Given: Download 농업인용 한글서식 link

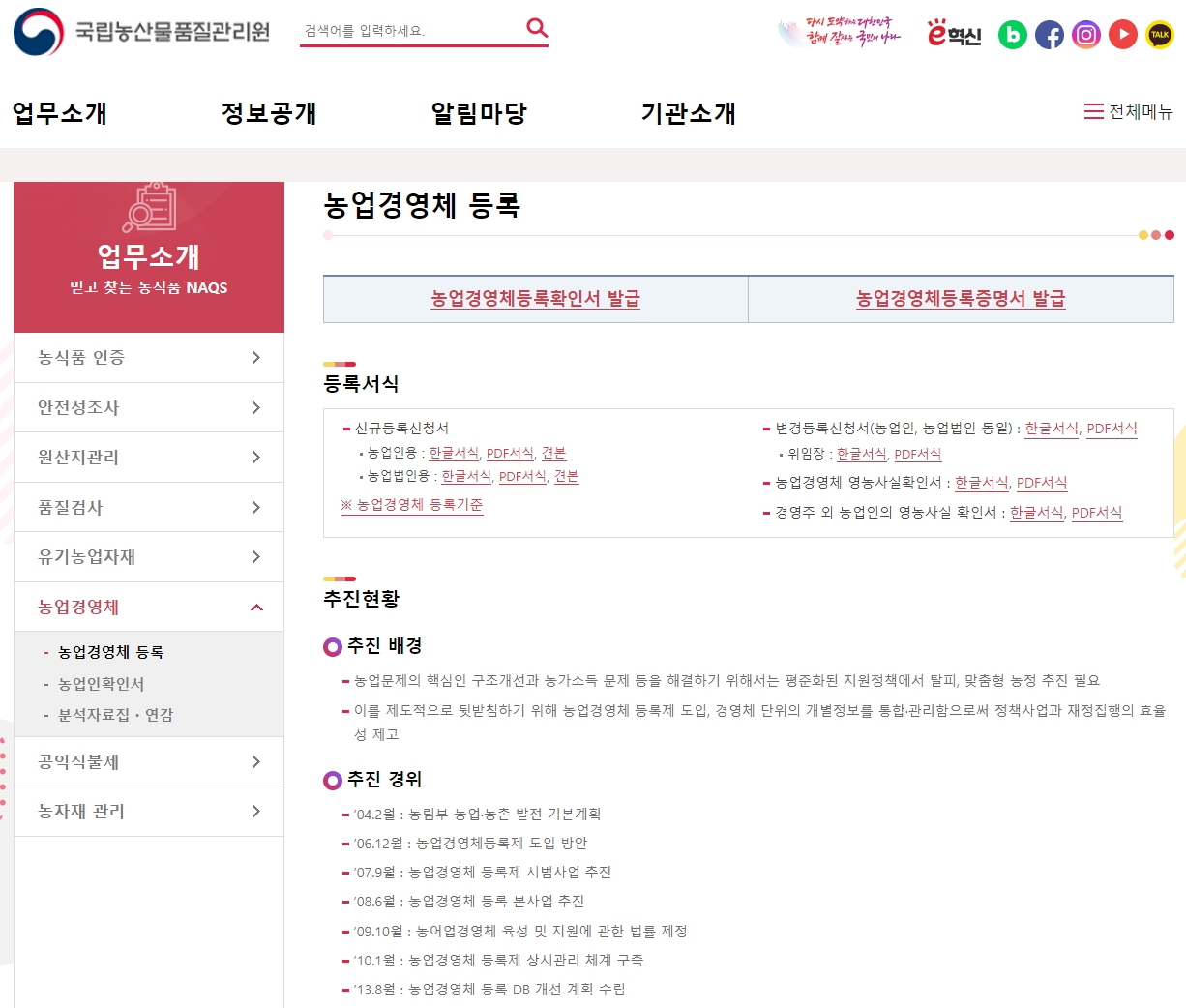Looking at the screenshot, I should (x=454, y=453).
